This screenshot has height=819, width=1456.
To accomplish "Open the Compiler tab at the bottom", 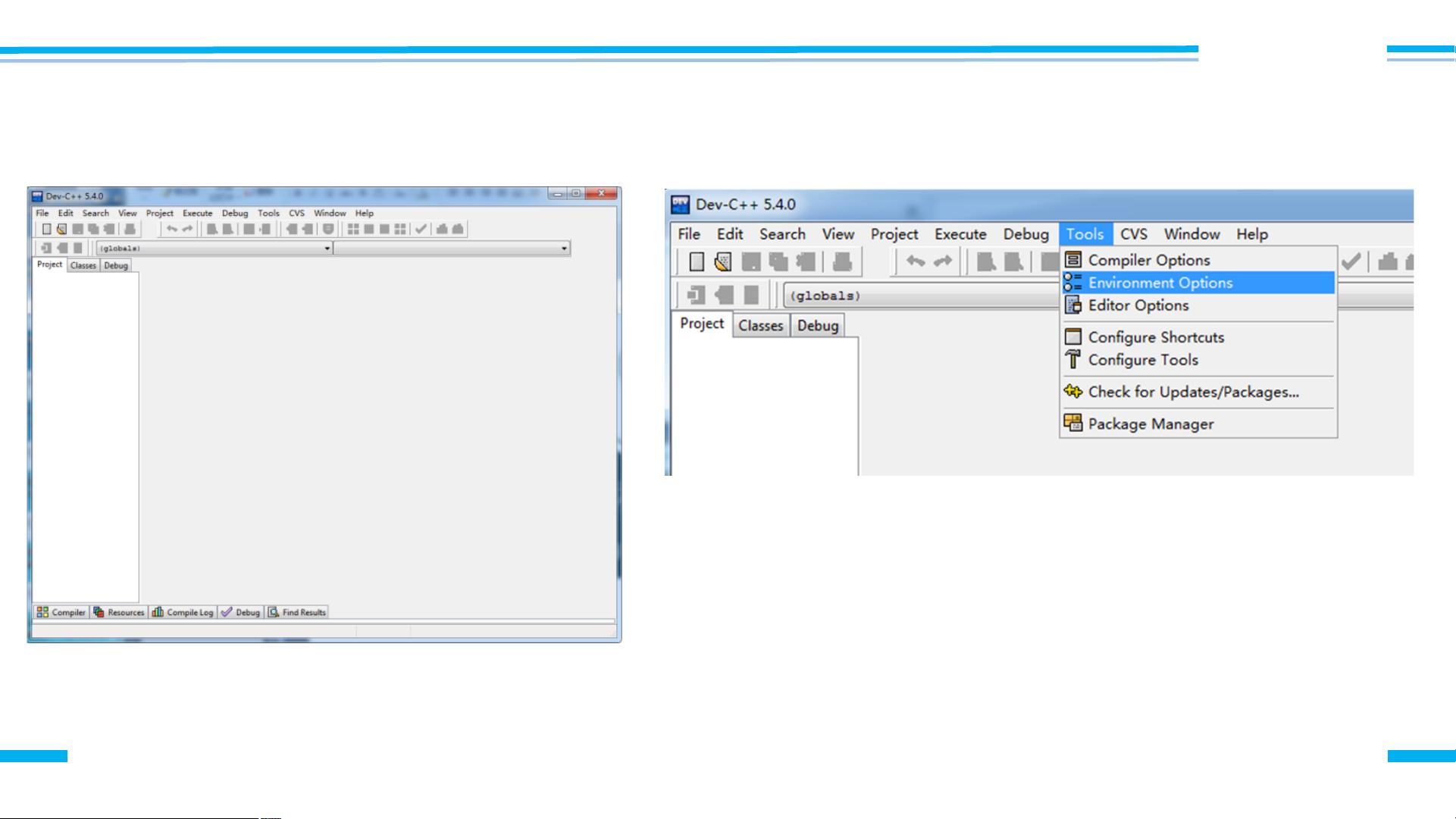I will pyautogui.click(x=61, y=612).
